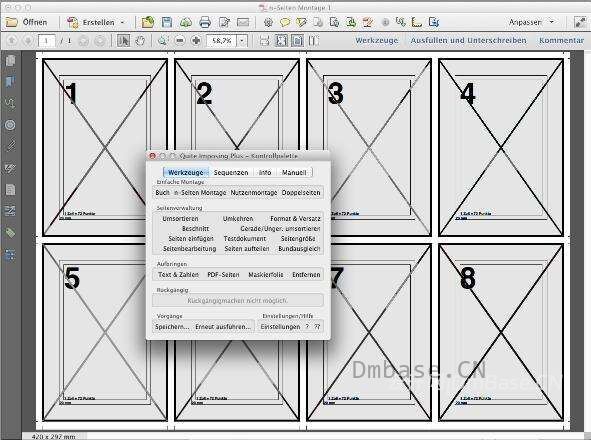Image resolution: width=591 pixels, height=440 pixels.
Task: Click the fit page to window icon
Action: (x=281, y=40)
